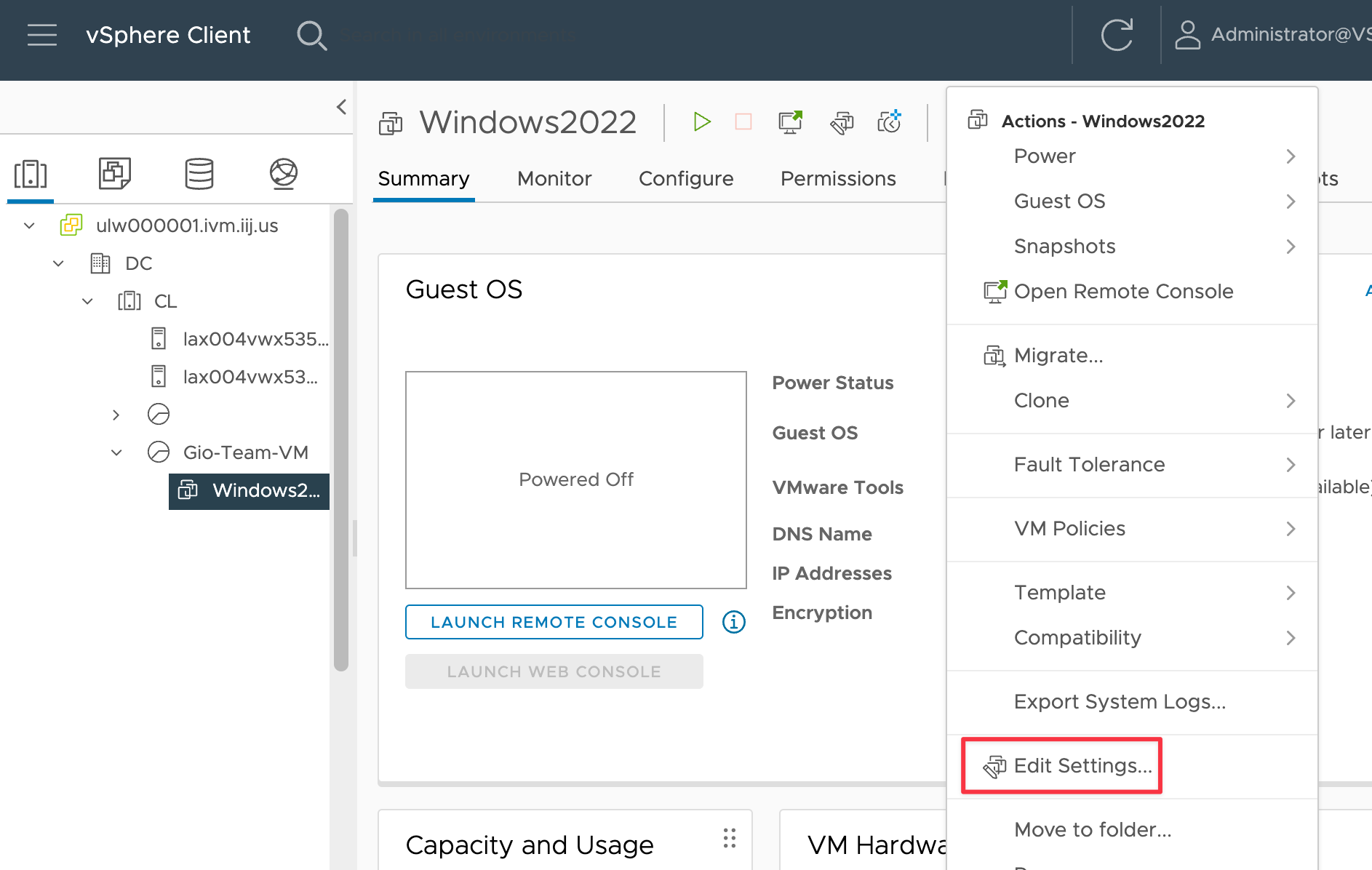Expand the Guest OS submenu
The height and width of the screenshot is (870, 1372).
[x=1132, y=201]
